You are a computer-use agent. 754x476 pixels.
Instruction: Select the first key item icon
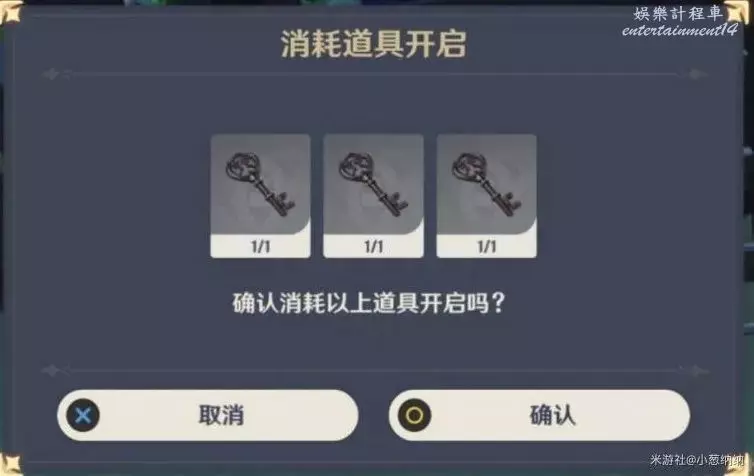tap(260, 185)
